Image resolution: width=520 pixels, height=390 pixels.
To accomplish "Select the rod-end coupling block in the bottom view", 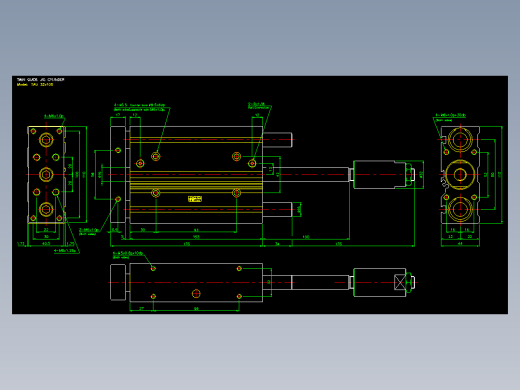I will tap(380, 282).
